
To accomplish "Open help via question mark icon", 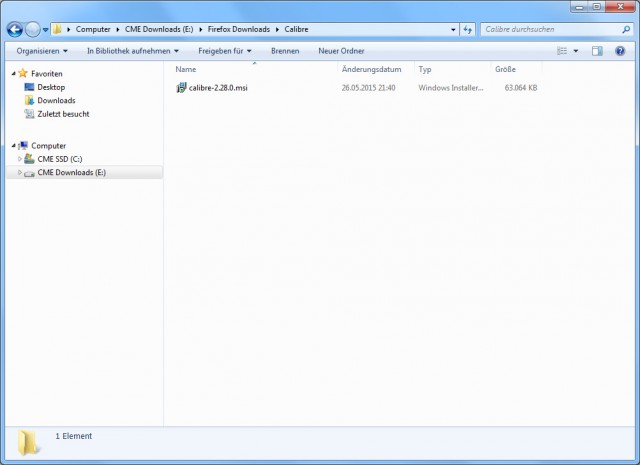I will click(620, 51).
